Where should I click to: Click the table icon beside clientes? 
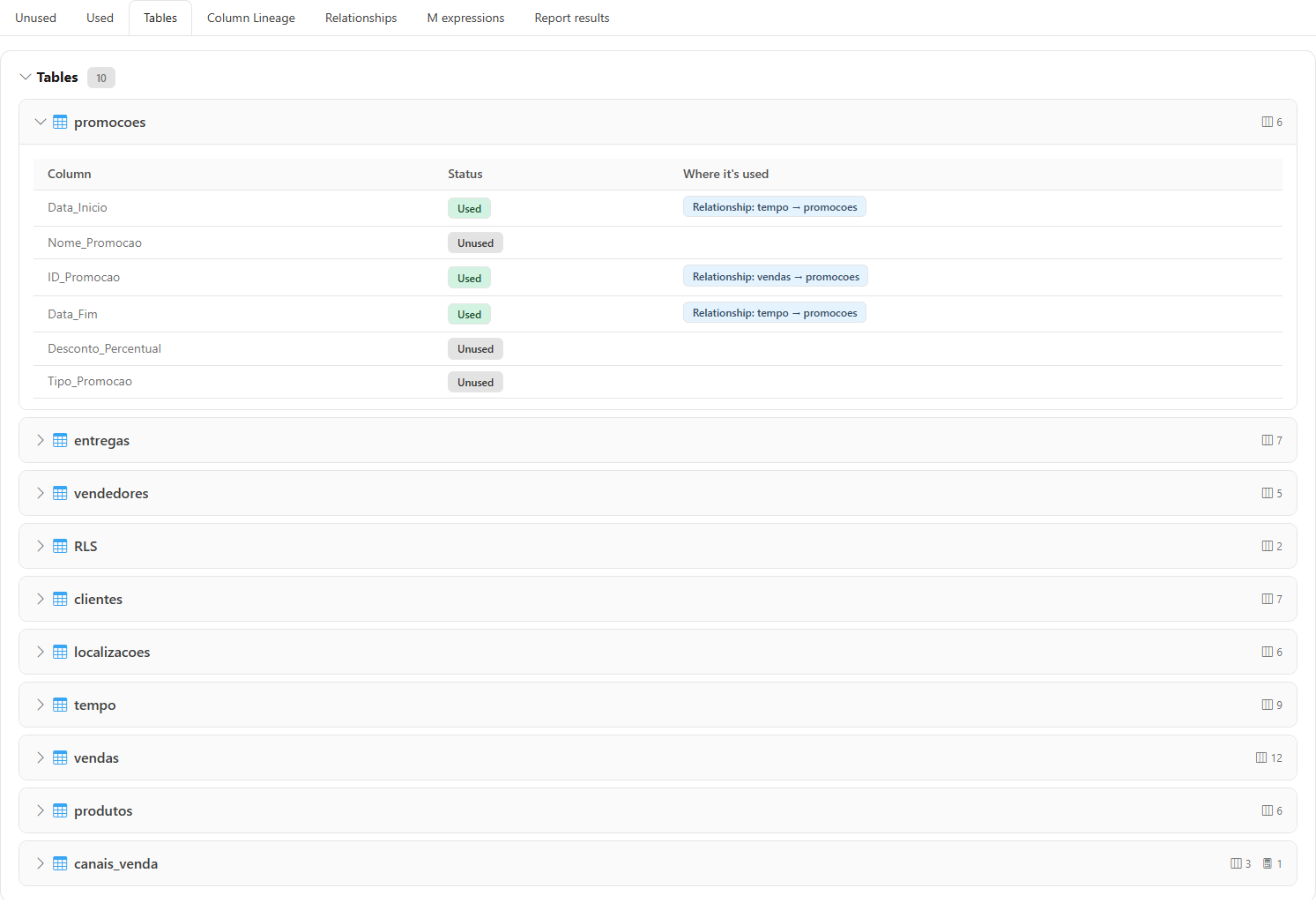tap(60, 599)
